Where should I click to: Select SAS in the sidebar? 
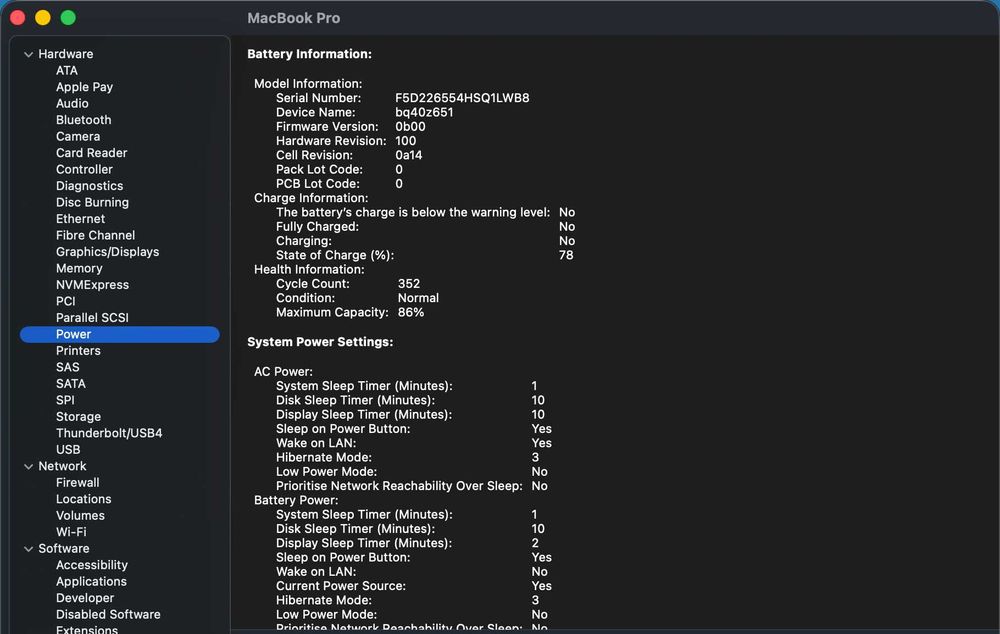coord(68,367)
